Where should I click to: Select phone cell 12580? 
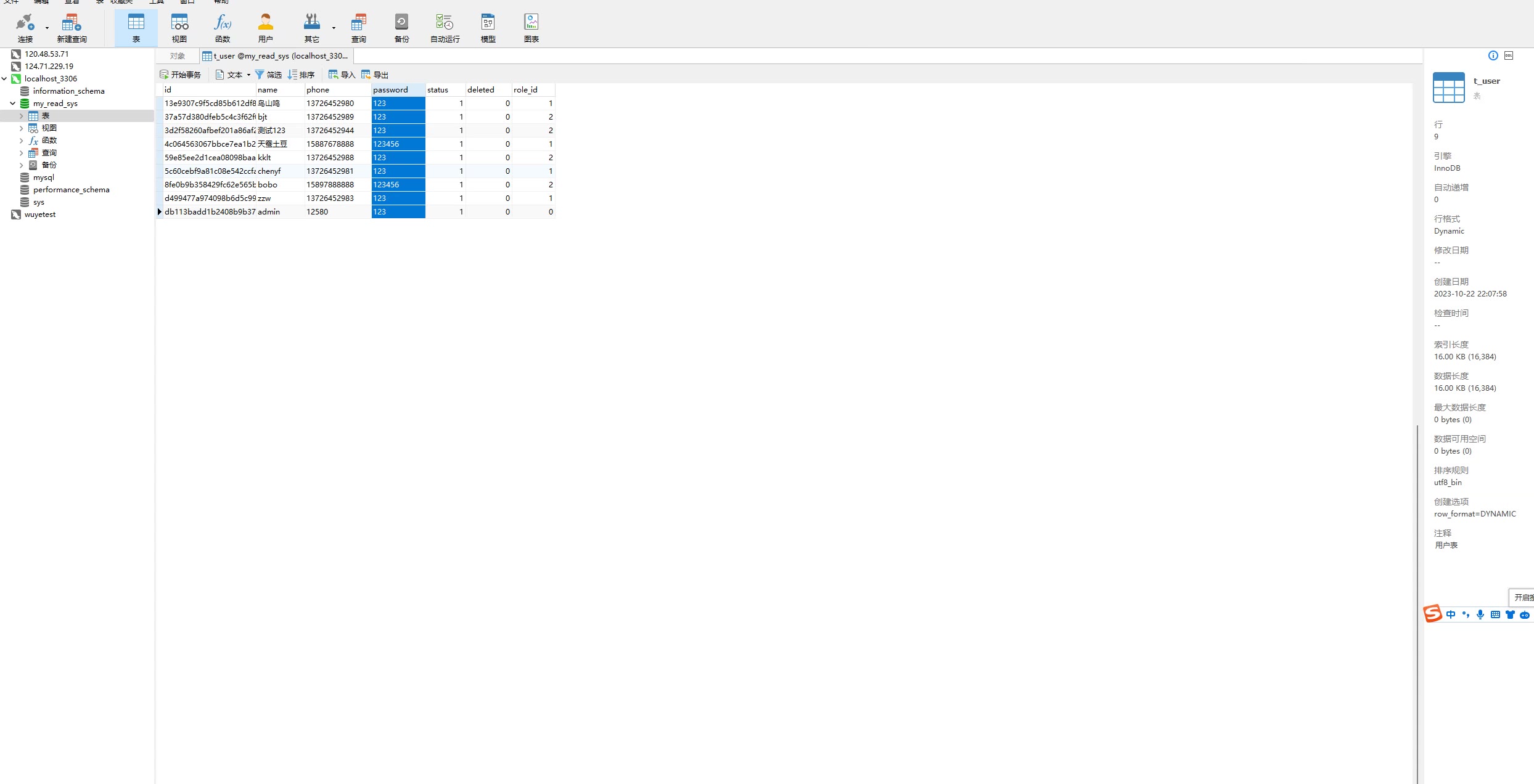point(338,212)
